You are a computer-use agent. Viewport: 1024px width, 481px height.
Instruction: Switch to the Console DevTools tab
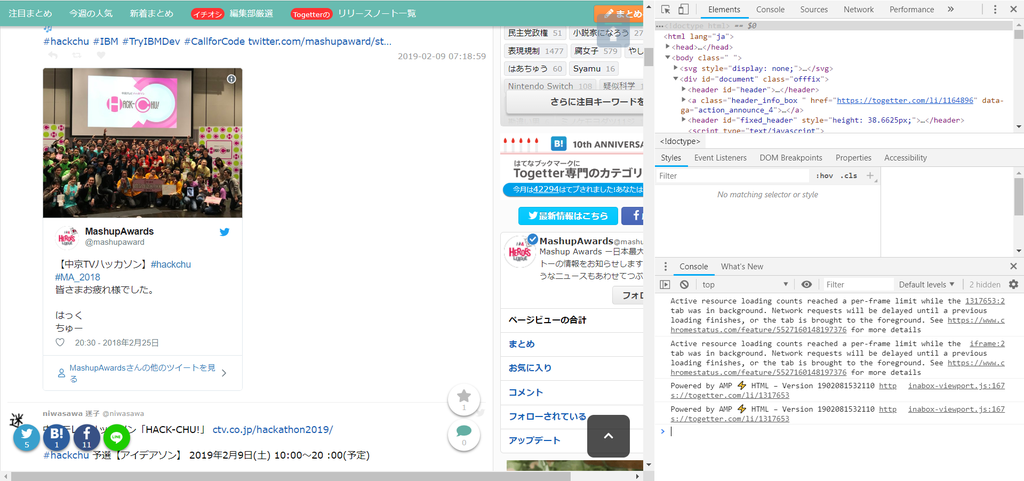pos(771,10)
